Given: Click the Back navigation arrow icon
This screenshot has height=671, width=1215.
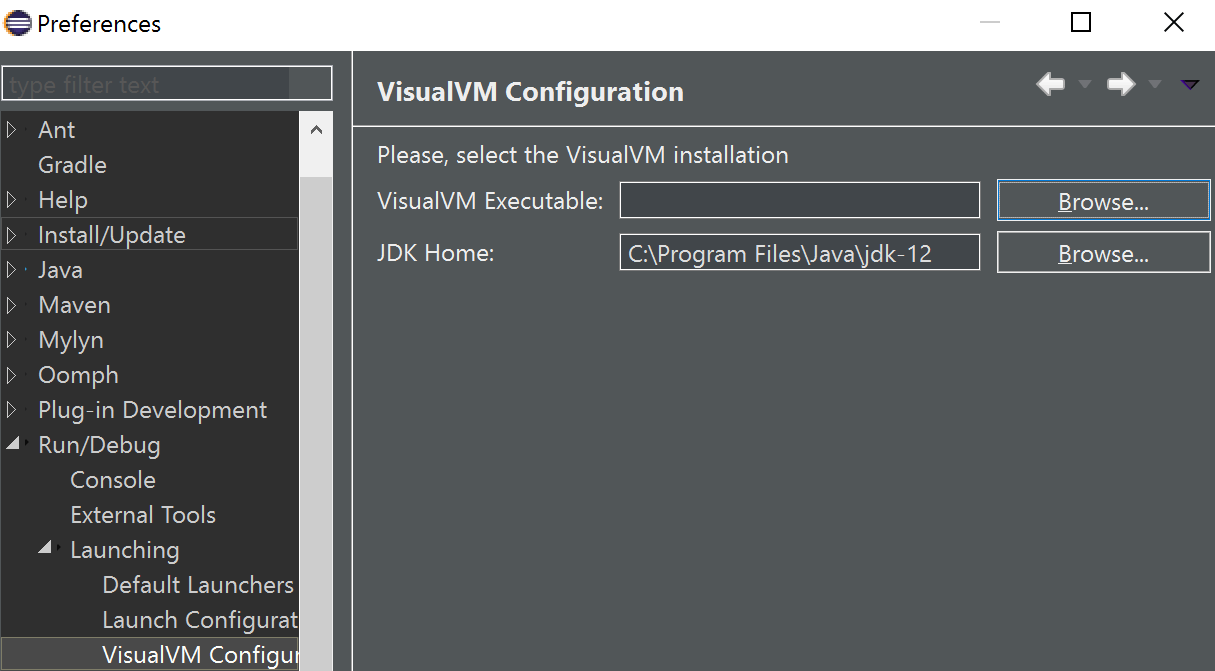Looking at the screenshot, I should 1050,85.
